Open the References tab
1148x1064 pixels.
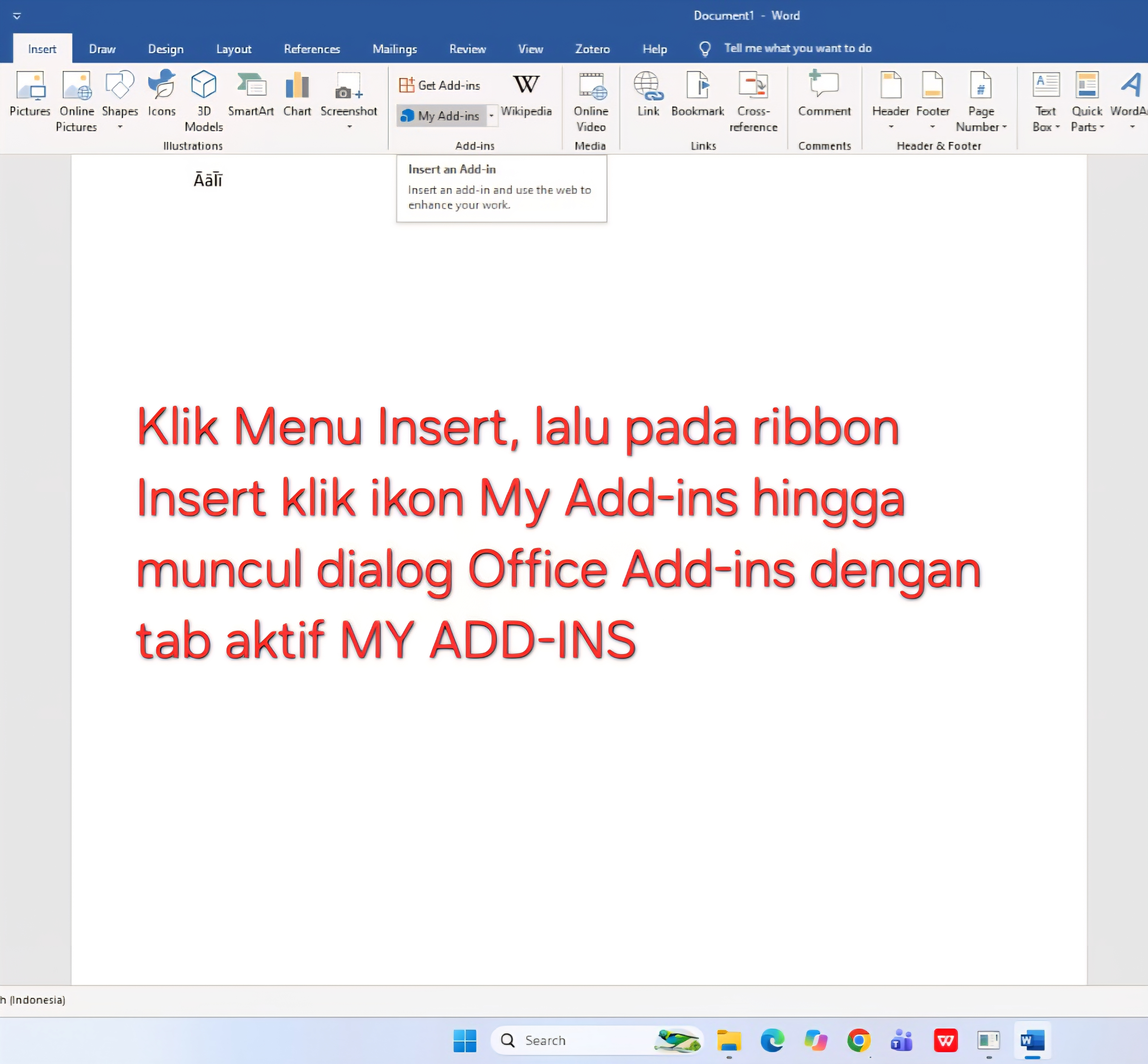click(312, 49)
